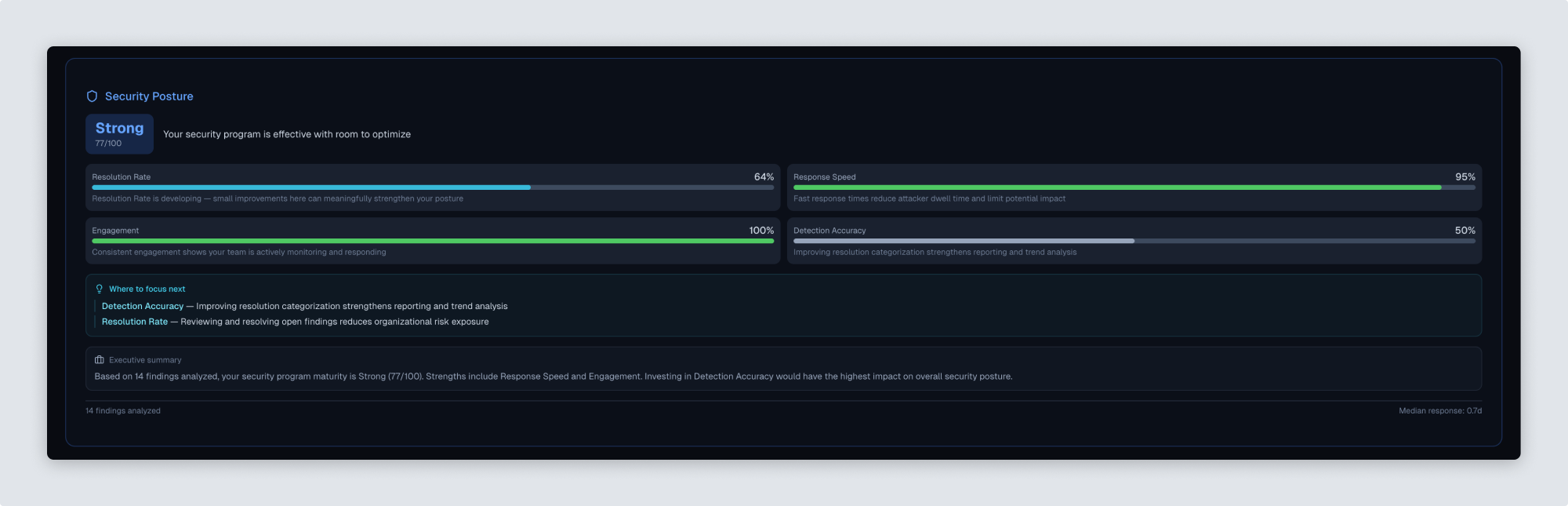Open the Resolution Rate focus recommendation link
The height and width of the screenshot is (506, 1568).
tap(135, 322)
